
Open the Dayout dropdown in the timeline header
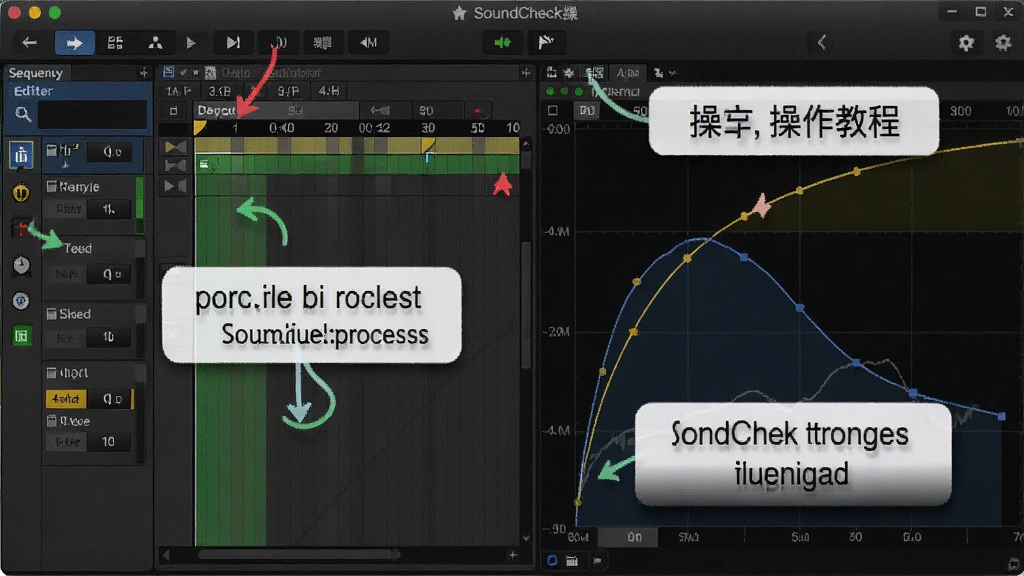276,111
